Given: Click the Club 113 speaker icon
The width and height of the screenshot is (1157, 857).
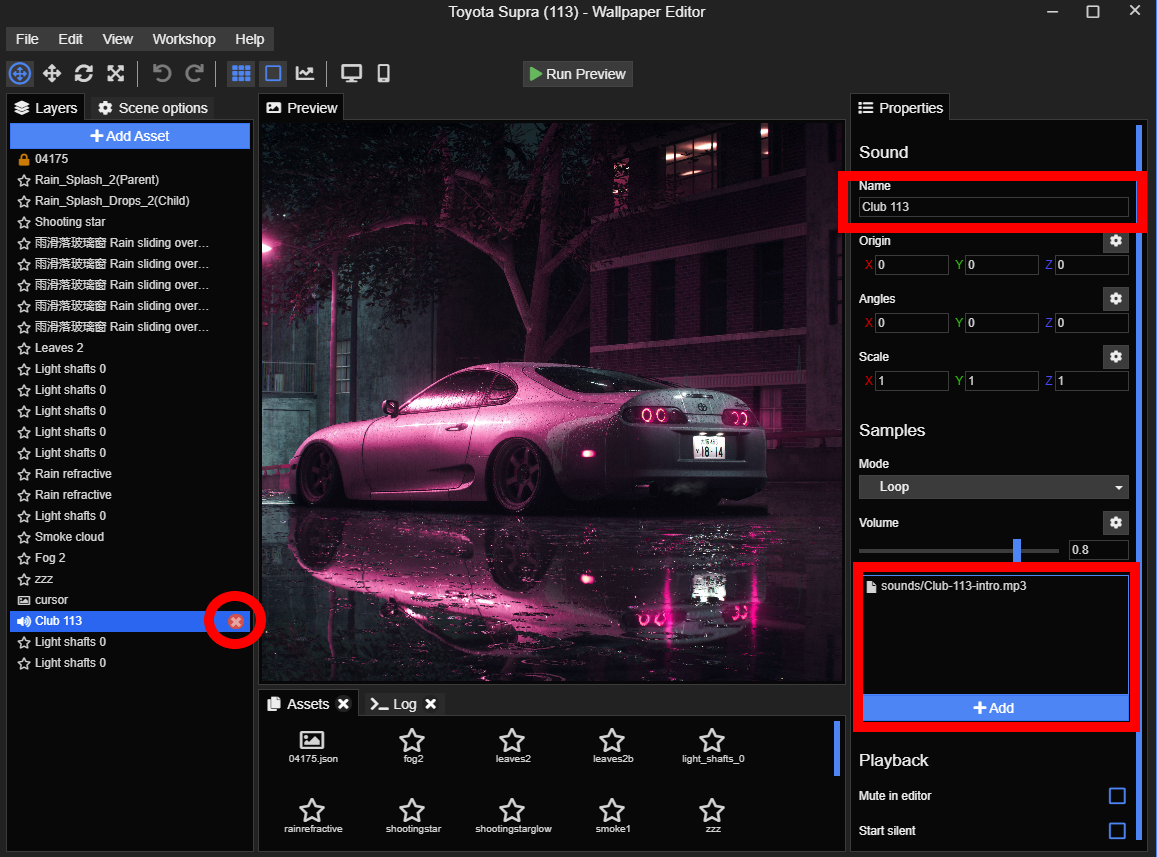Looking at the screenshot, I should [24, 622].
